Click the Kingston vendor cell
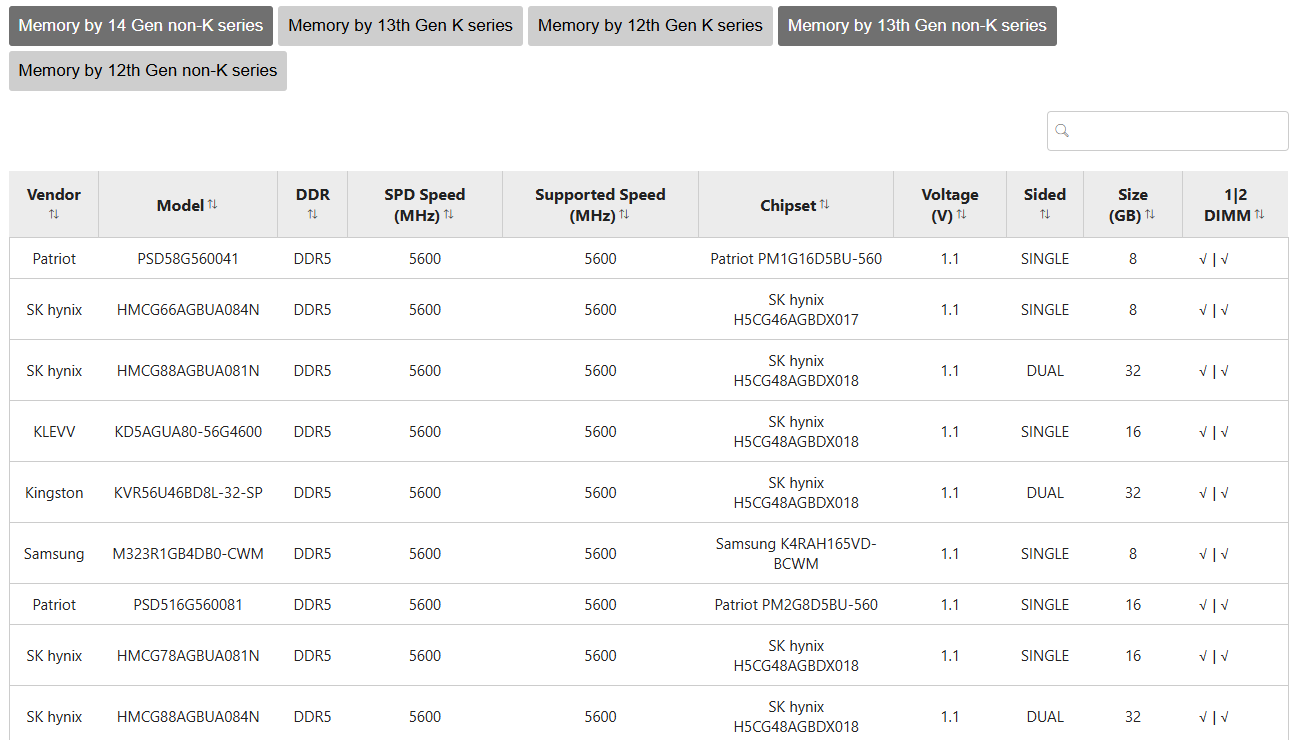Image resolution: width=1297 pixels, height=740 pixels. coord(54,493)
